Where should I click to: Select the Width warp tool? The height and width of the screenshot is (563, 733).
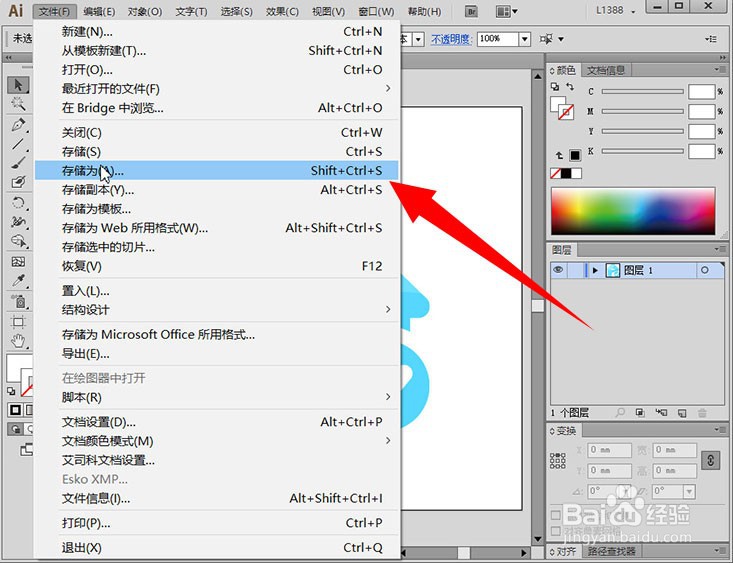click(x=18, y=222)
